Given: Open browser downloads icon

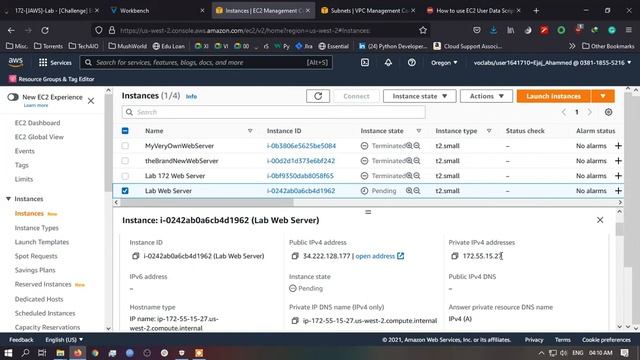Looking at the screenshot, I should 493,30.
